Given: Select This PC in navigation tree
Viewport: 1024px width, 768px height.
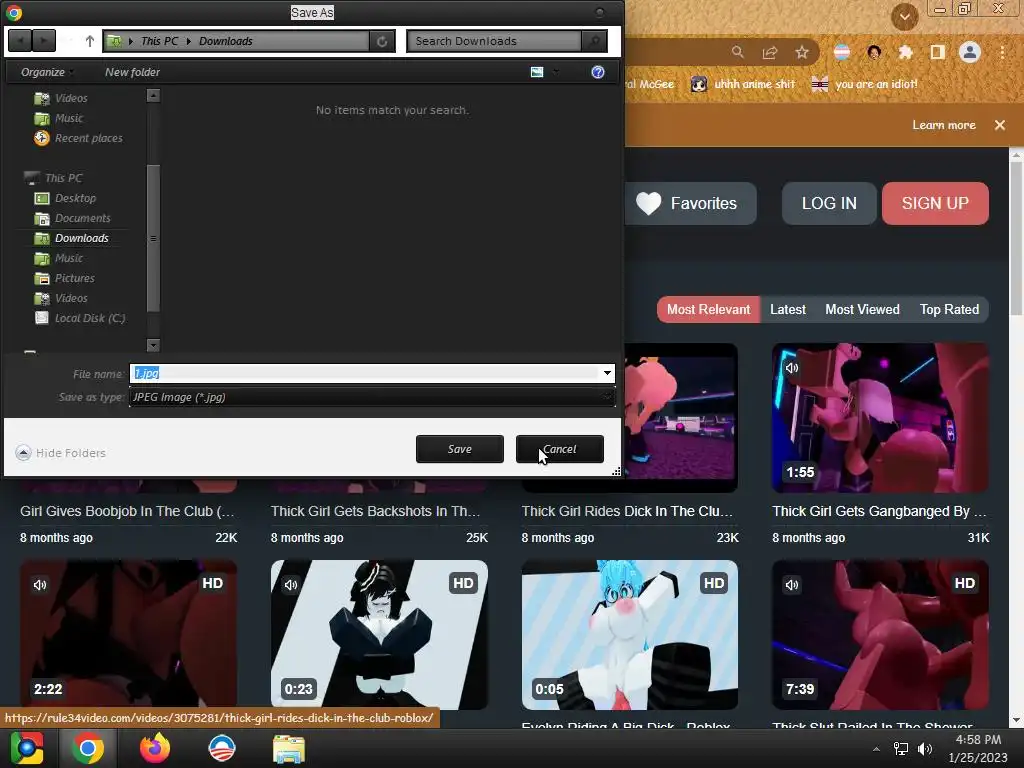Looking at the screenshot, I should tap(54, 178).
